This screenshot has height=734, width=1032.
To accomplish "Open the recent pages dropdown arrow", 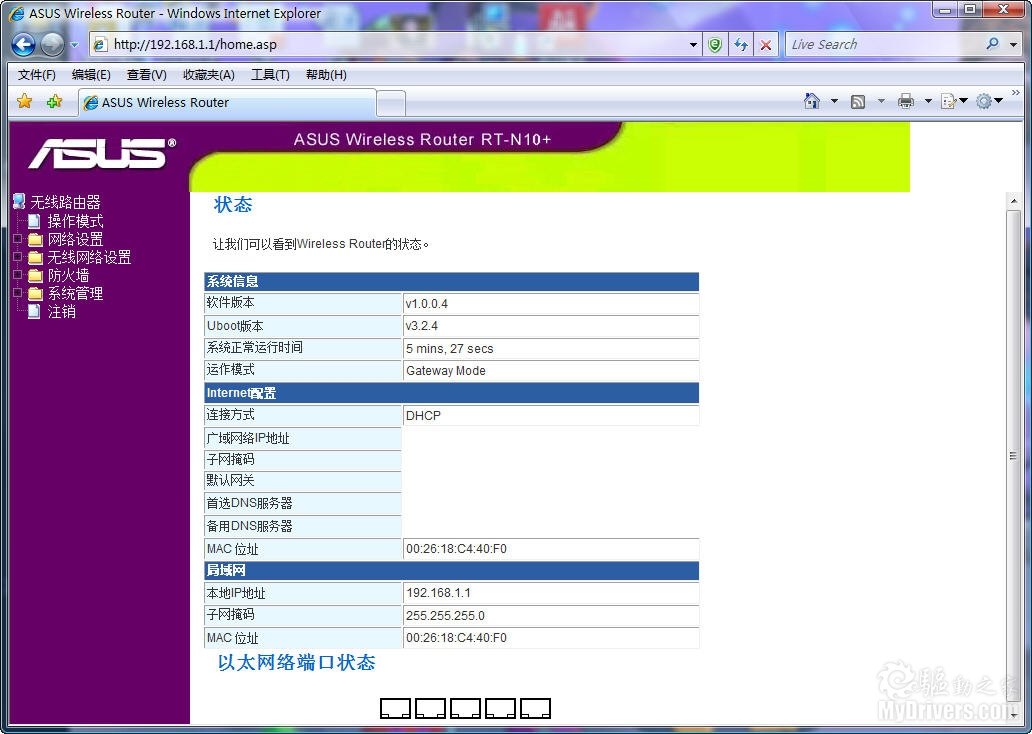I will click(74, 45).
